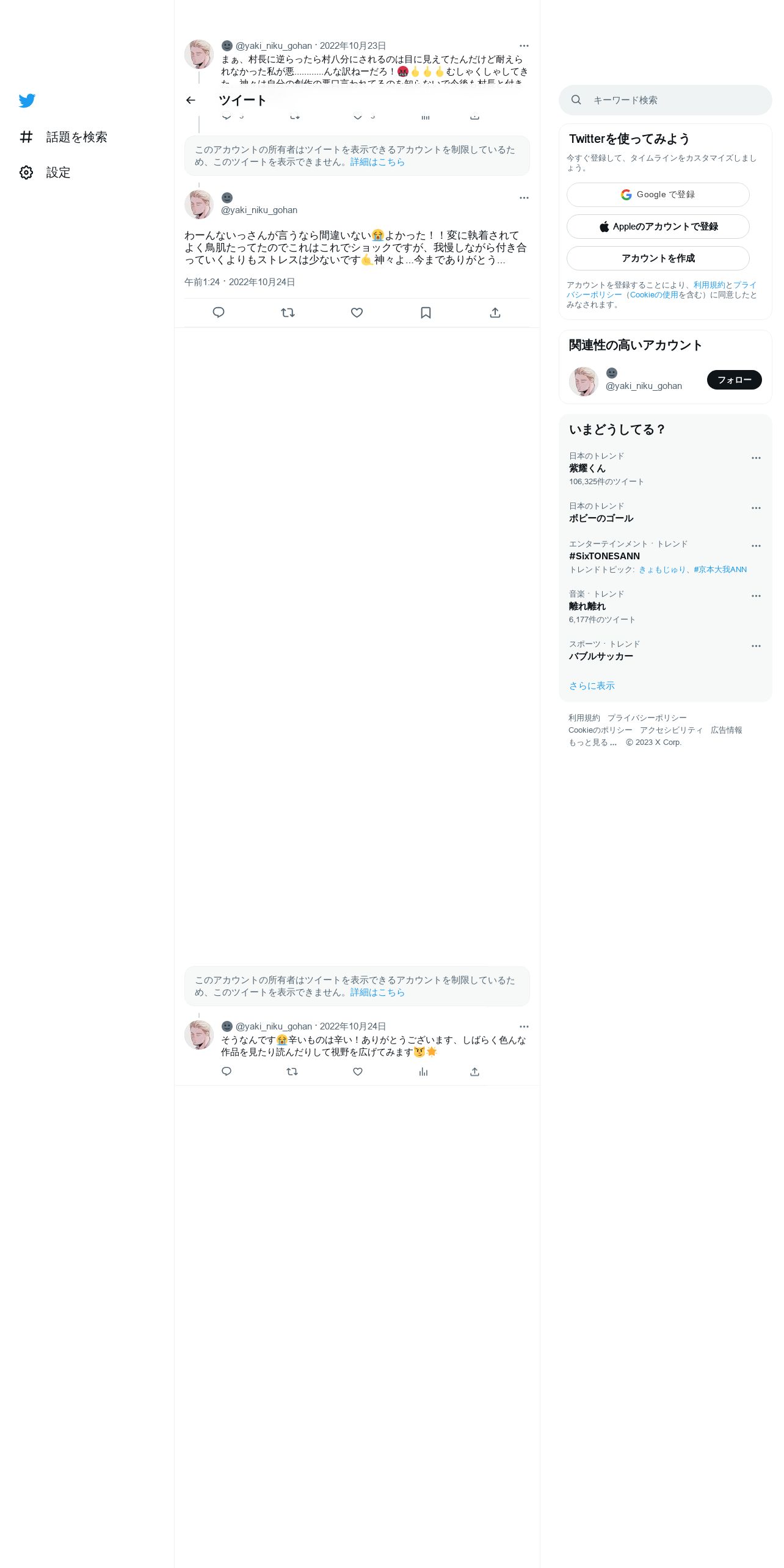Open the avatar thumbnail of the main tweet author

point(199,205)
